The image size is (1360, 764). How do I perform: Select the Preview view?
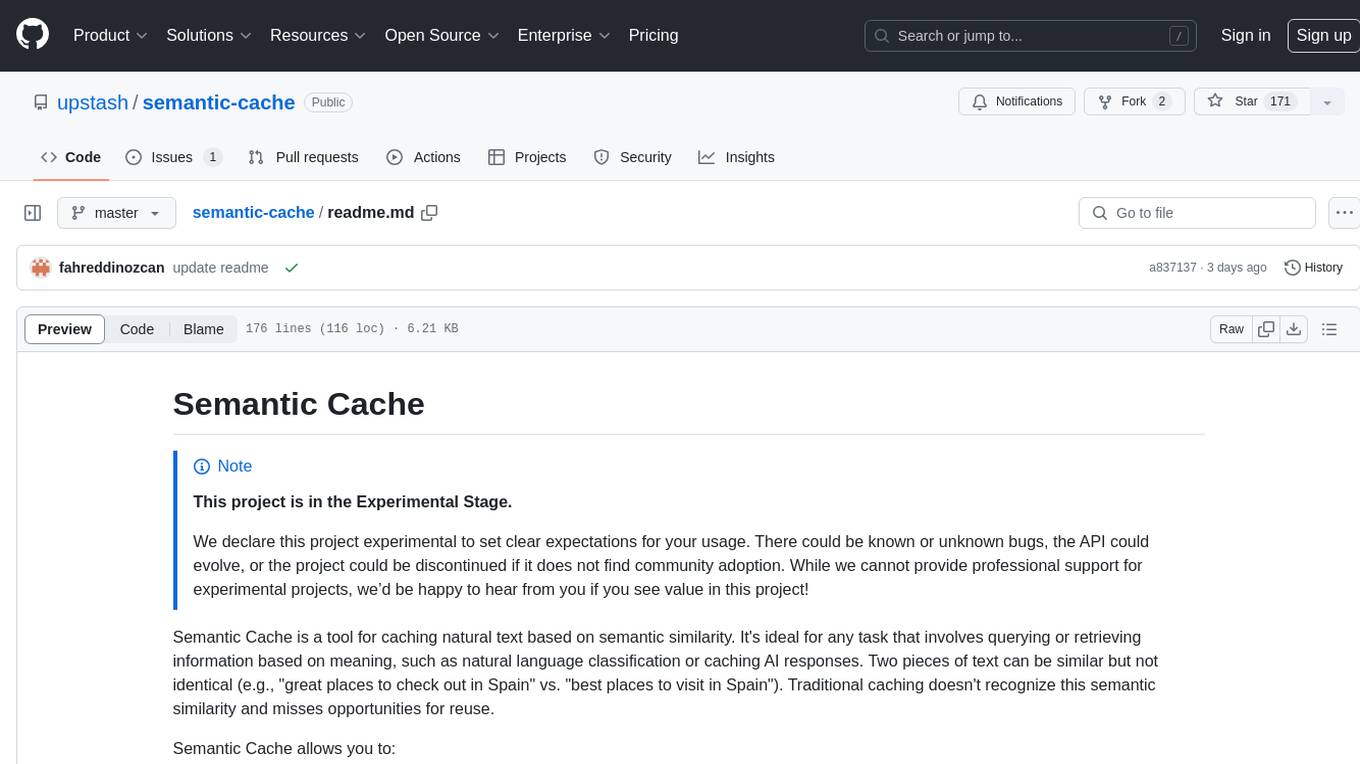pyautogui.click(x=64, y=329)
